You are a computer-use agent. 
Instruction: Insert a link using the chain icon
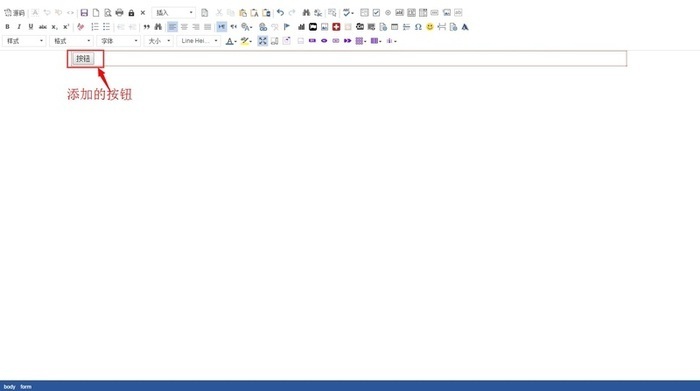pos(263,27)
